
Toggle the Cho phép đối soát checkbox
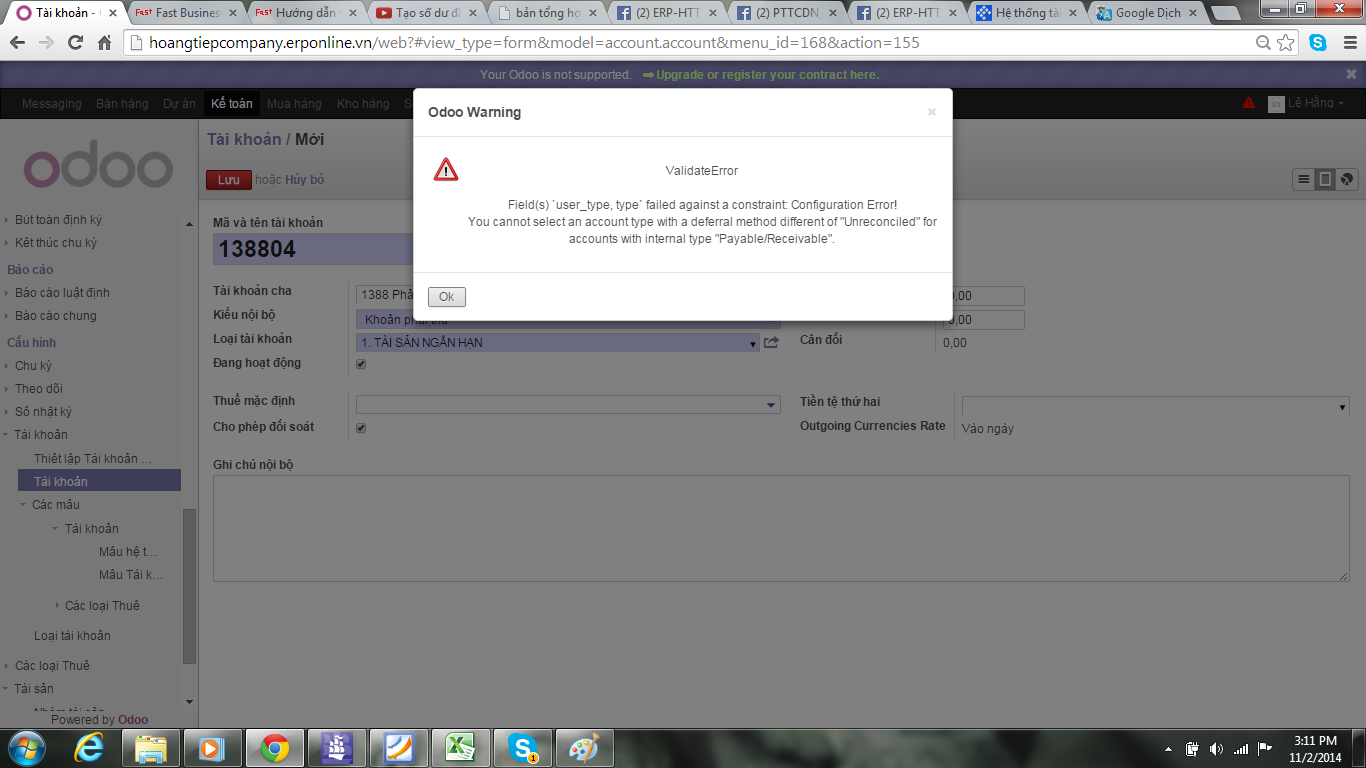(x=361, y=428)
